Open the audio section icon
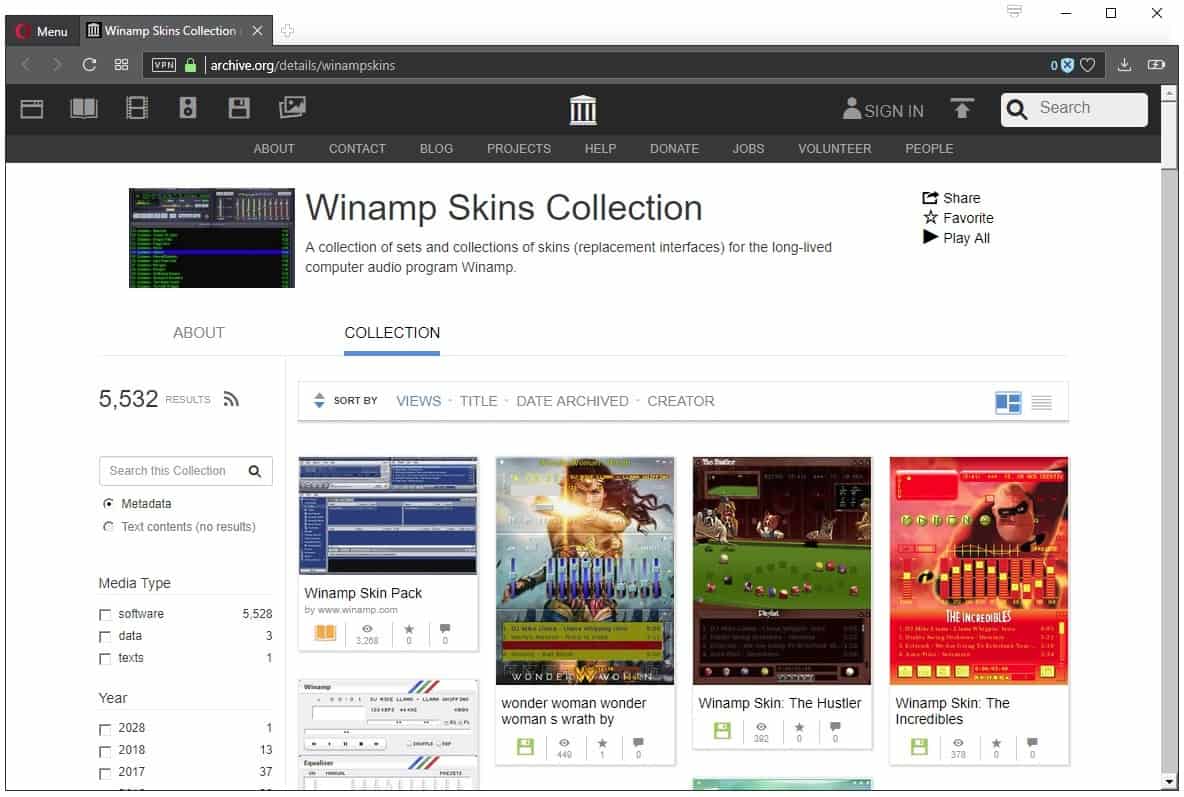Screen dimensions: 1184x797 tap(188, 108)
